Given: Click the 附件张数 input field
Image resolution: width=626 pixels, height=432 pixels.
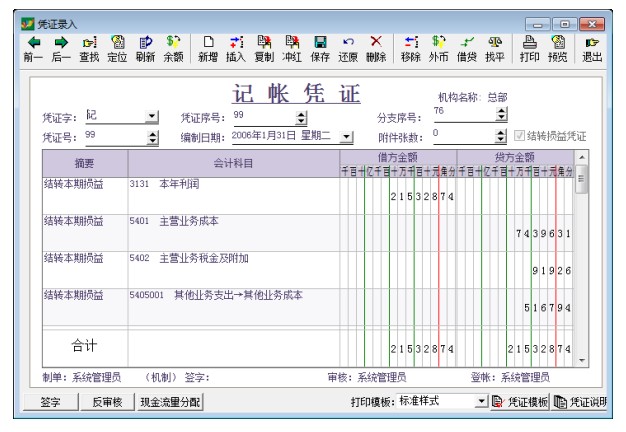Looking at the screenshot, I should (464, 135).
